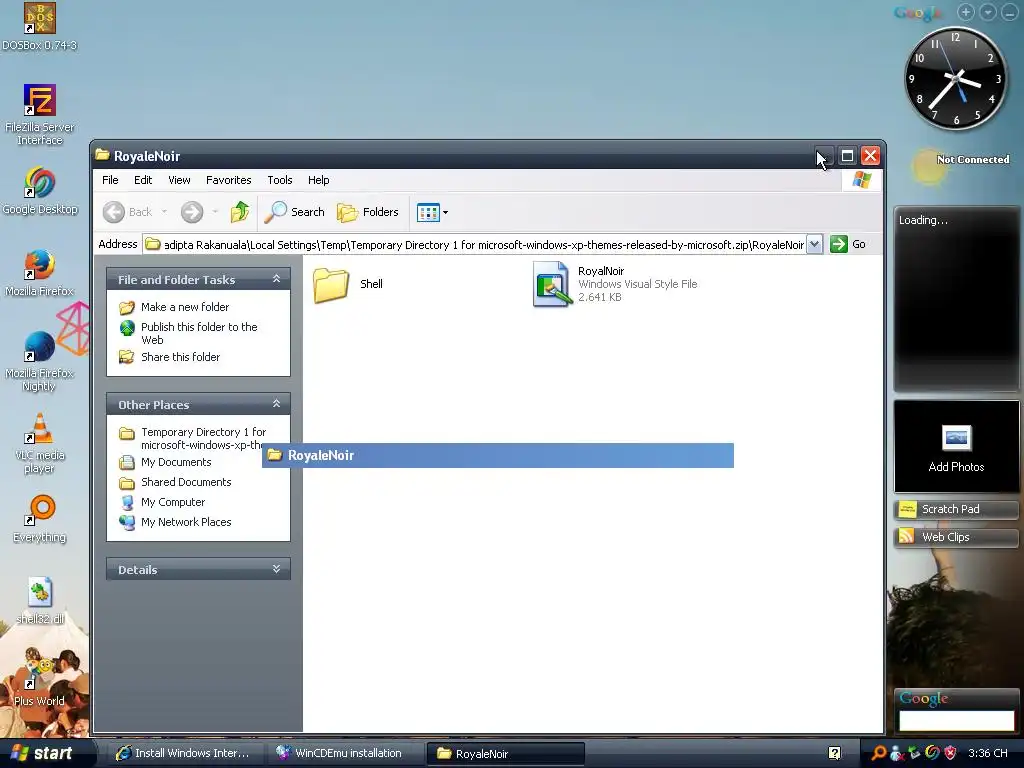Open the View menu

click(179, 180)
